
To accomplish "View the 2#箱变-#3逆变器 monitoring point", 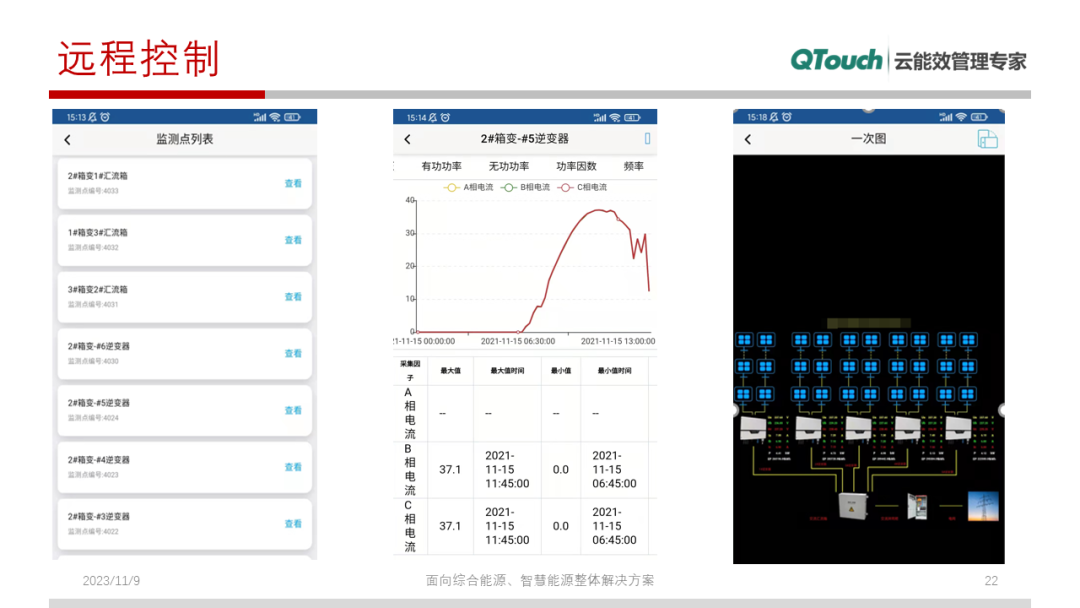I will (293, 524).
